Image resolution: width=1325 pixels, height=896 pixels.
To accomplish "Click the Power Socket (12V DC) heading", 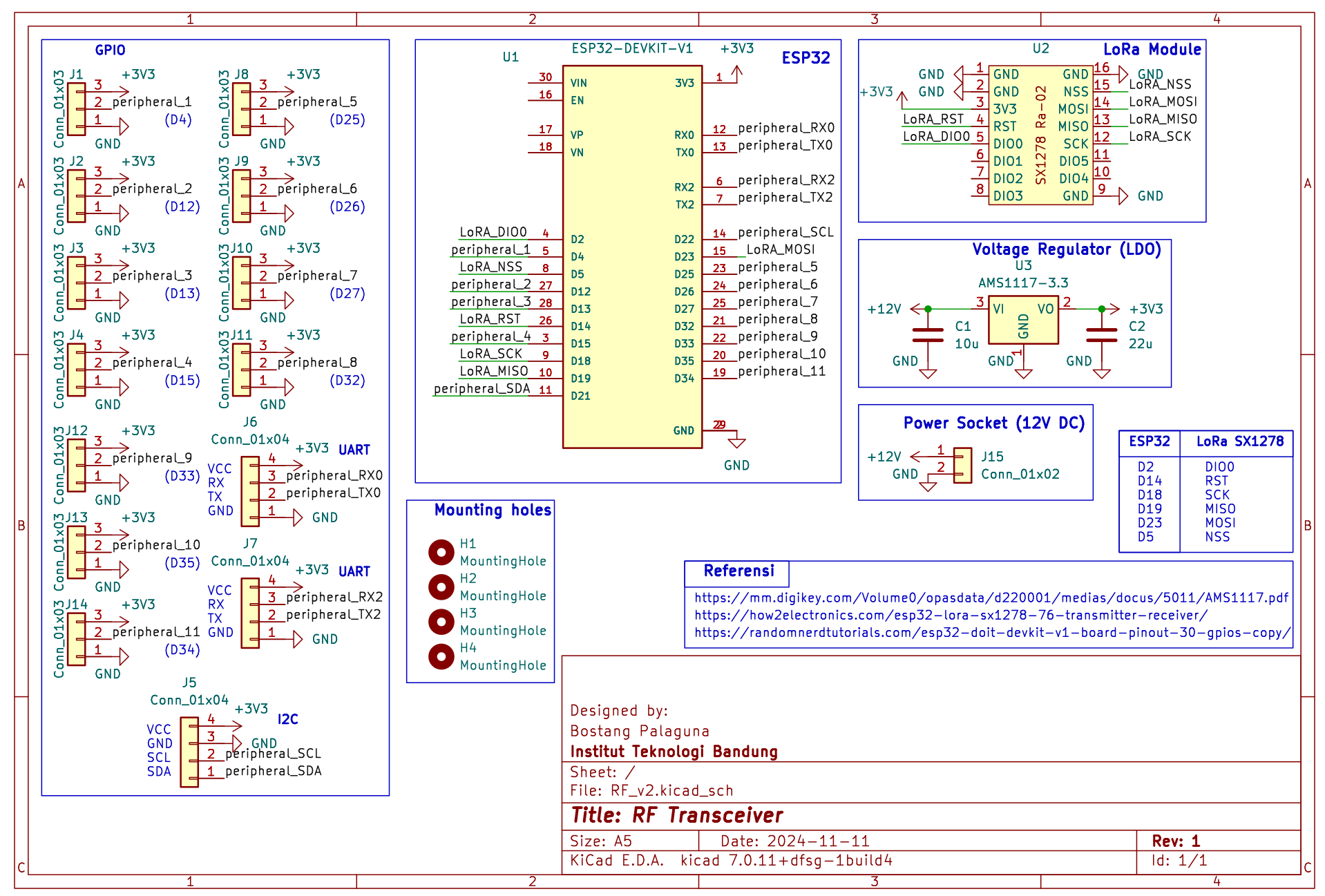I will (x=994, y=423).
